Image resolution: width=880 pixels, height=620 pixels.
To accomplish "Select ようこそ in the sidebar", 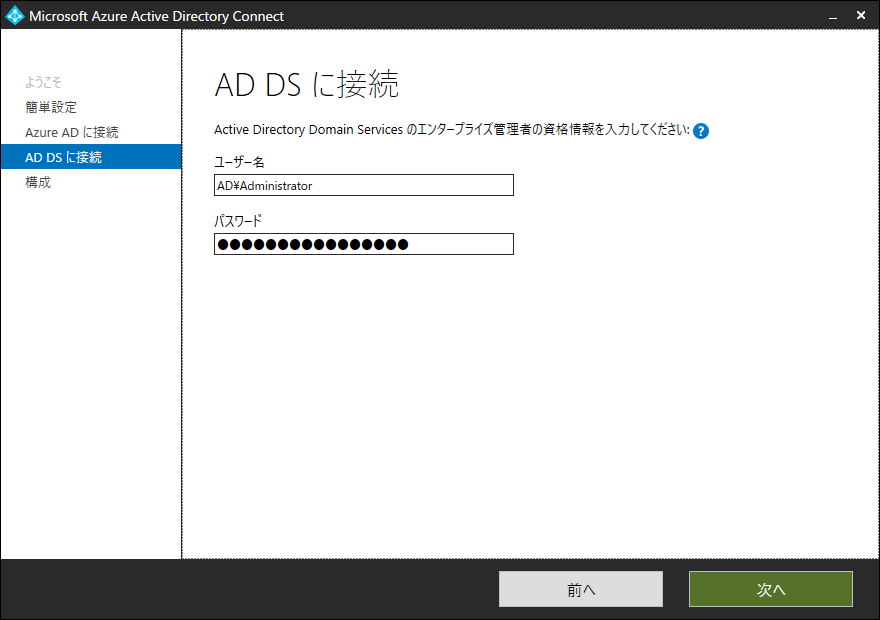I will click(43, 82).
